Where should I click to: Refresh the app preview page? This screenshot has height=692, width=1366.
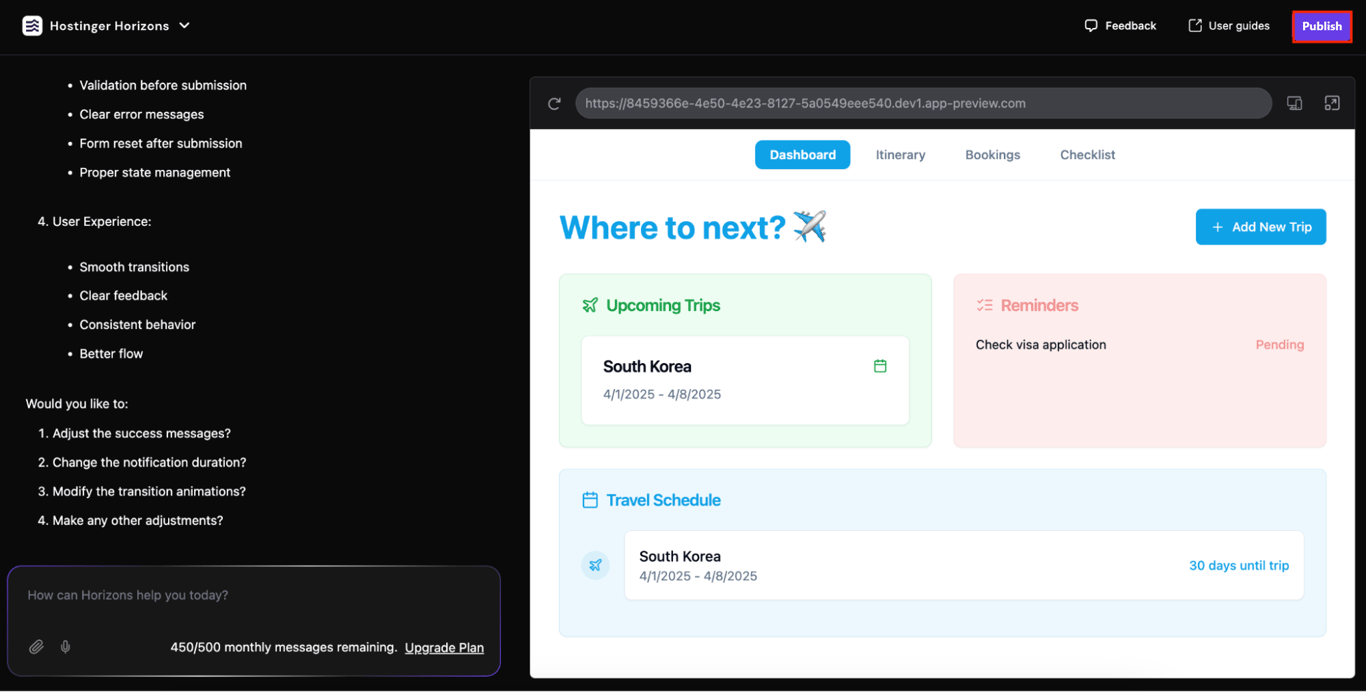(x=555, y=103)
